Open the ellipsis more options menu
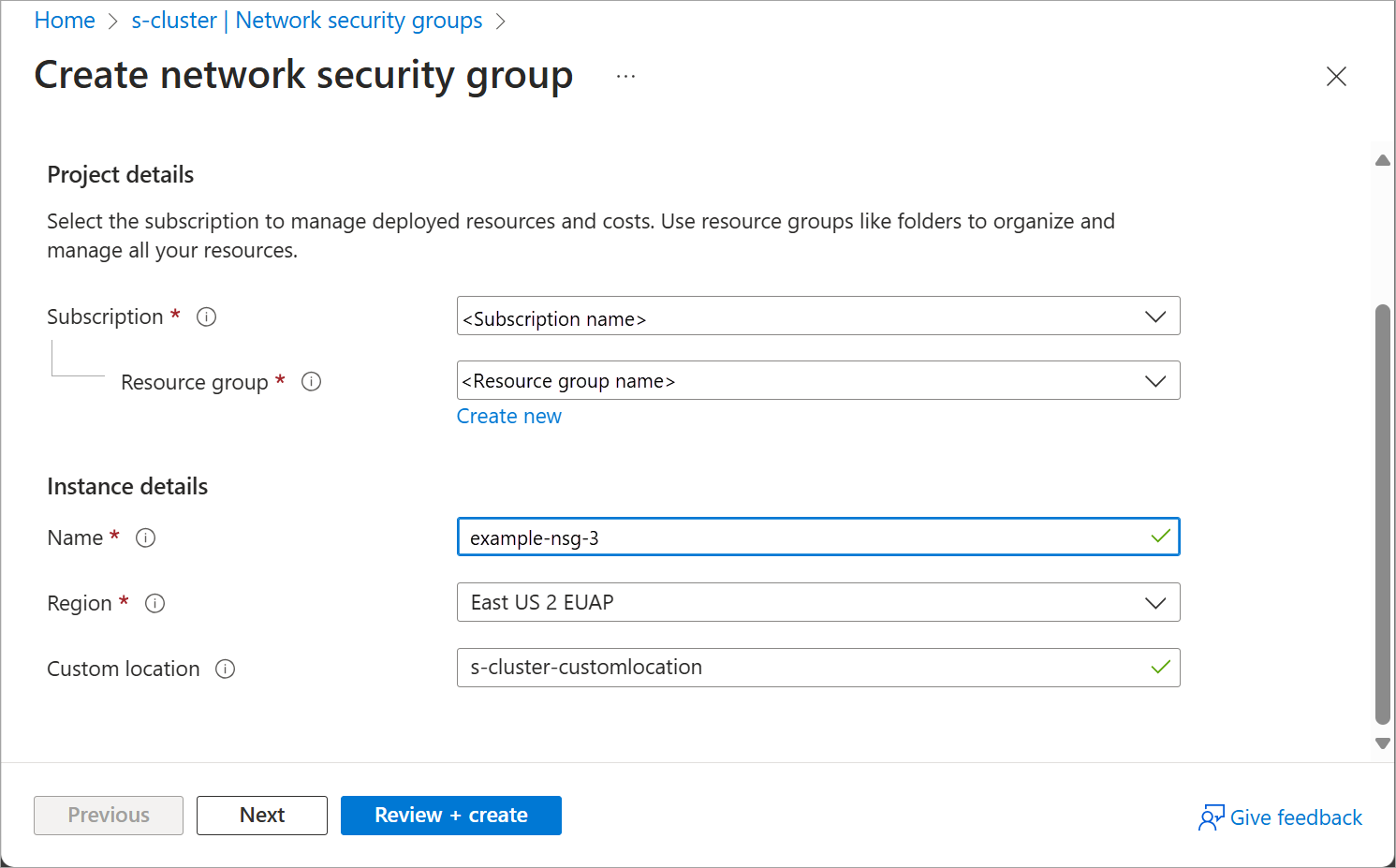The image size is (1396, 868). pos(625,77)
